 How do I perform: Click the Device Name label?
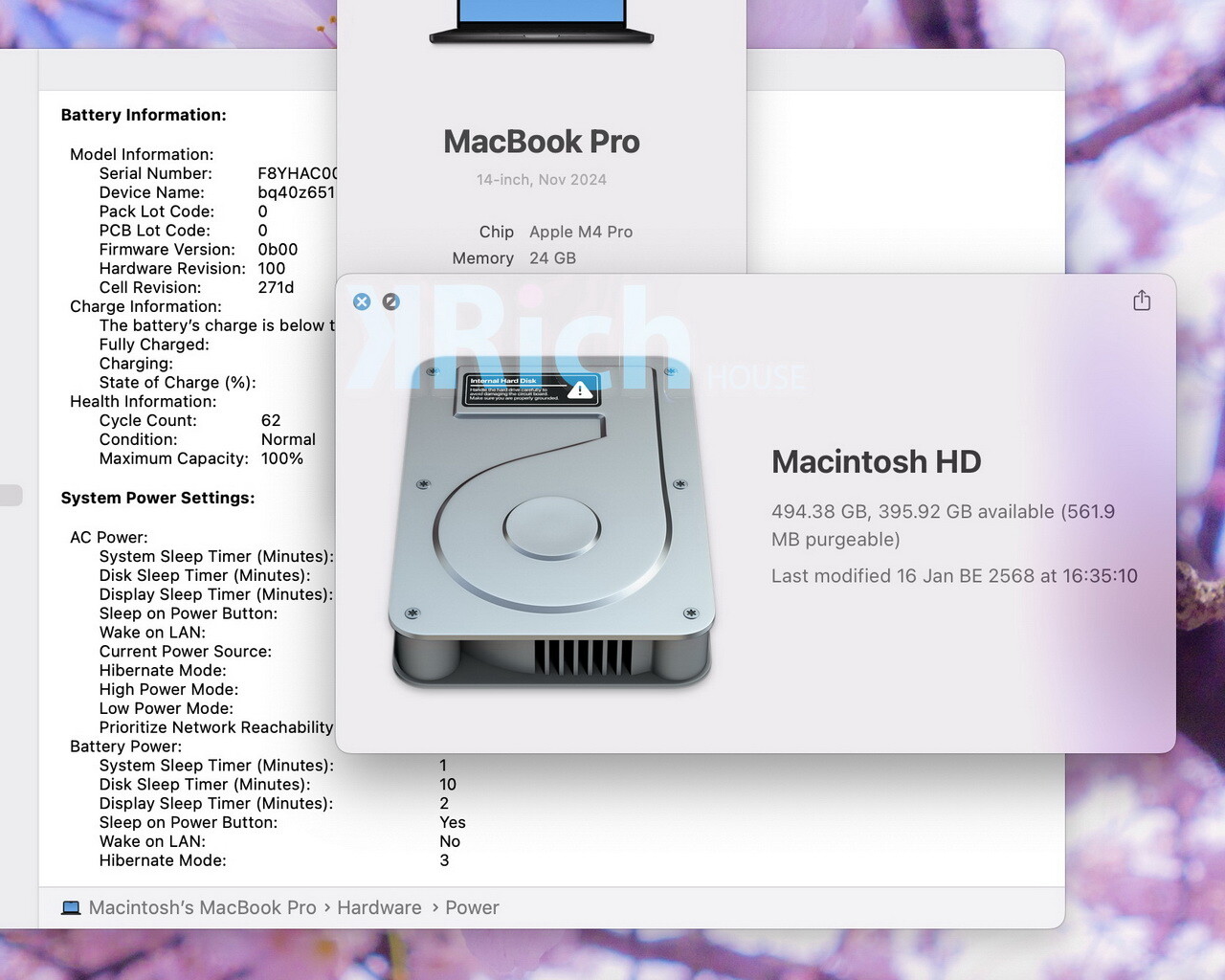coord(152,192)
